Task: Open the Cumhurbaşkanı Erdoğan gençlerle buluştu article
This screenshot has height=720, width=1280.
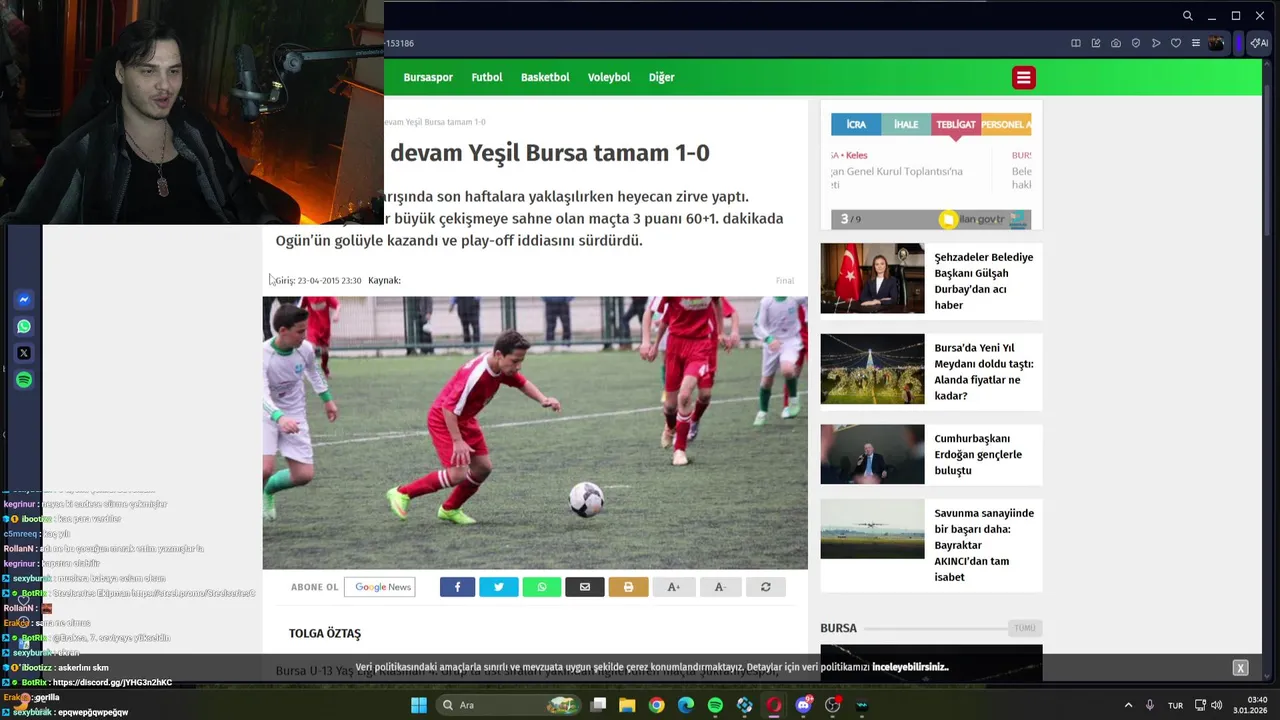Action: (978, 454)
